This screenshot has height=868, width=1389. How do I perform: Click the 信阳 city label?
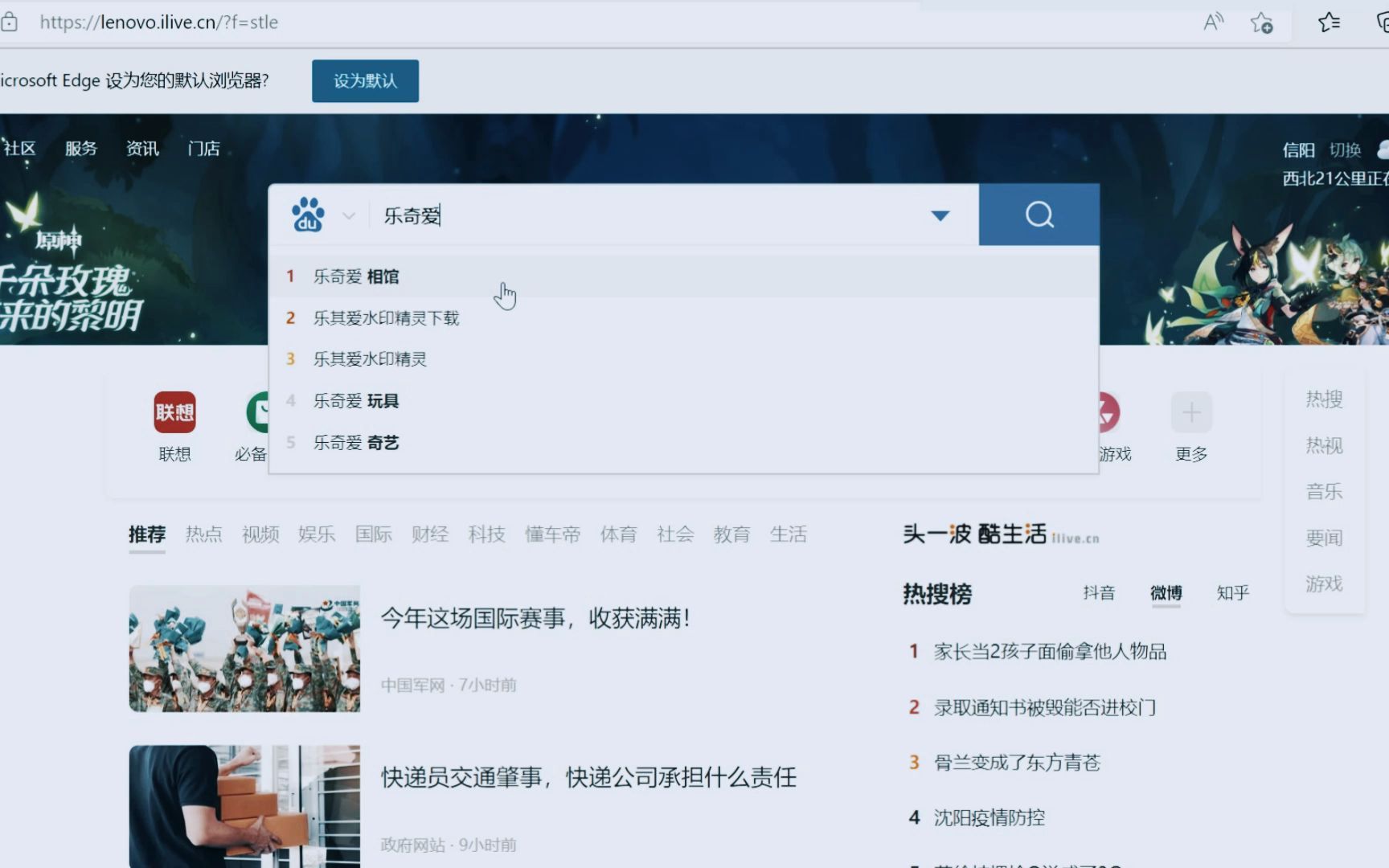1298,150
